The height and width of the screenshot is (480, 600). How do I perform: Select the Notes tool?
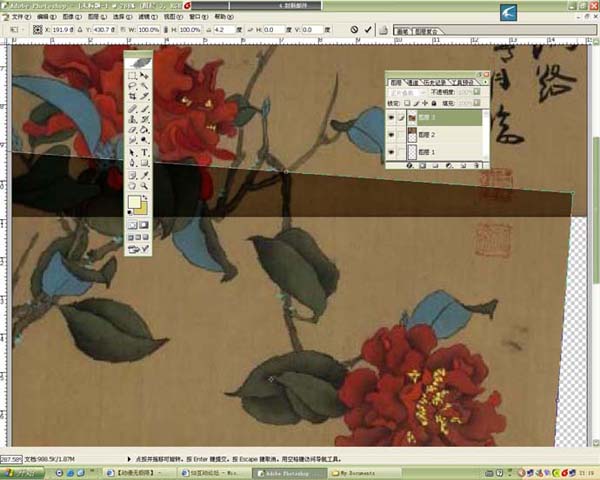click(x=132, y=176)
